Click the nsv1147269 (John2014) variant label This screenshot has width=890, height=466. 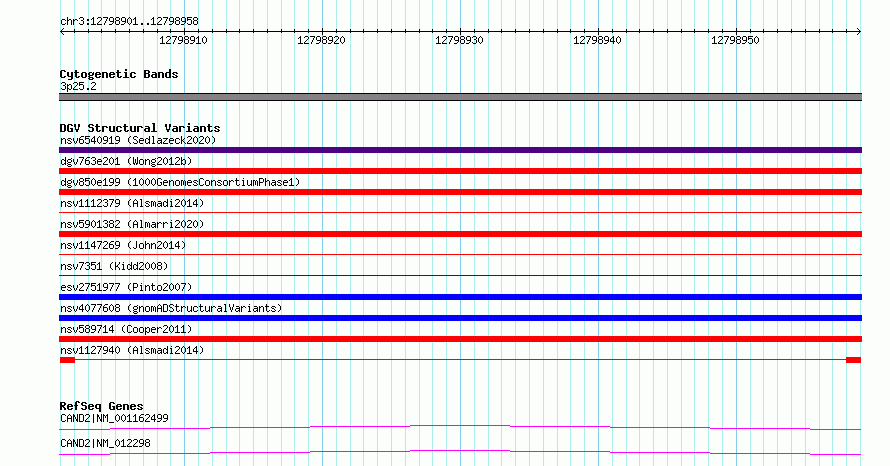coord(123,245)
